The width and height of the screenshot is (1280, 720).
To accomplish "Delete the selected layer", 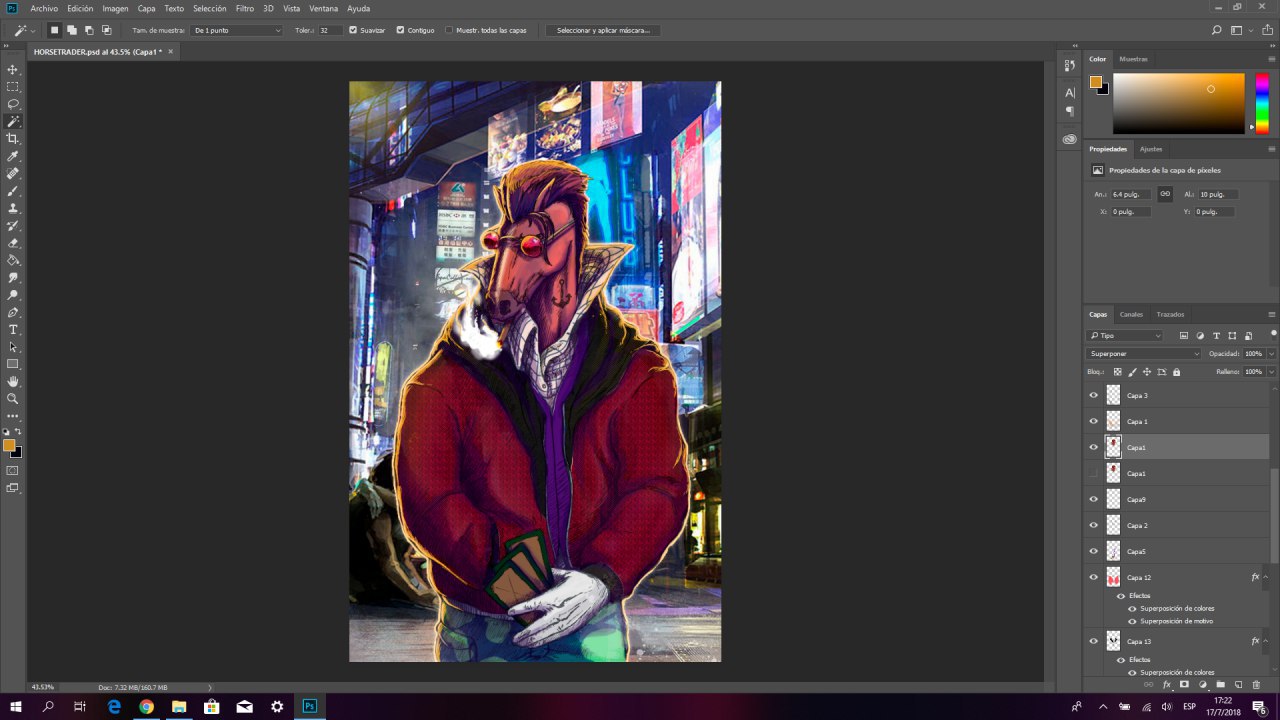I will (1256, 685).
